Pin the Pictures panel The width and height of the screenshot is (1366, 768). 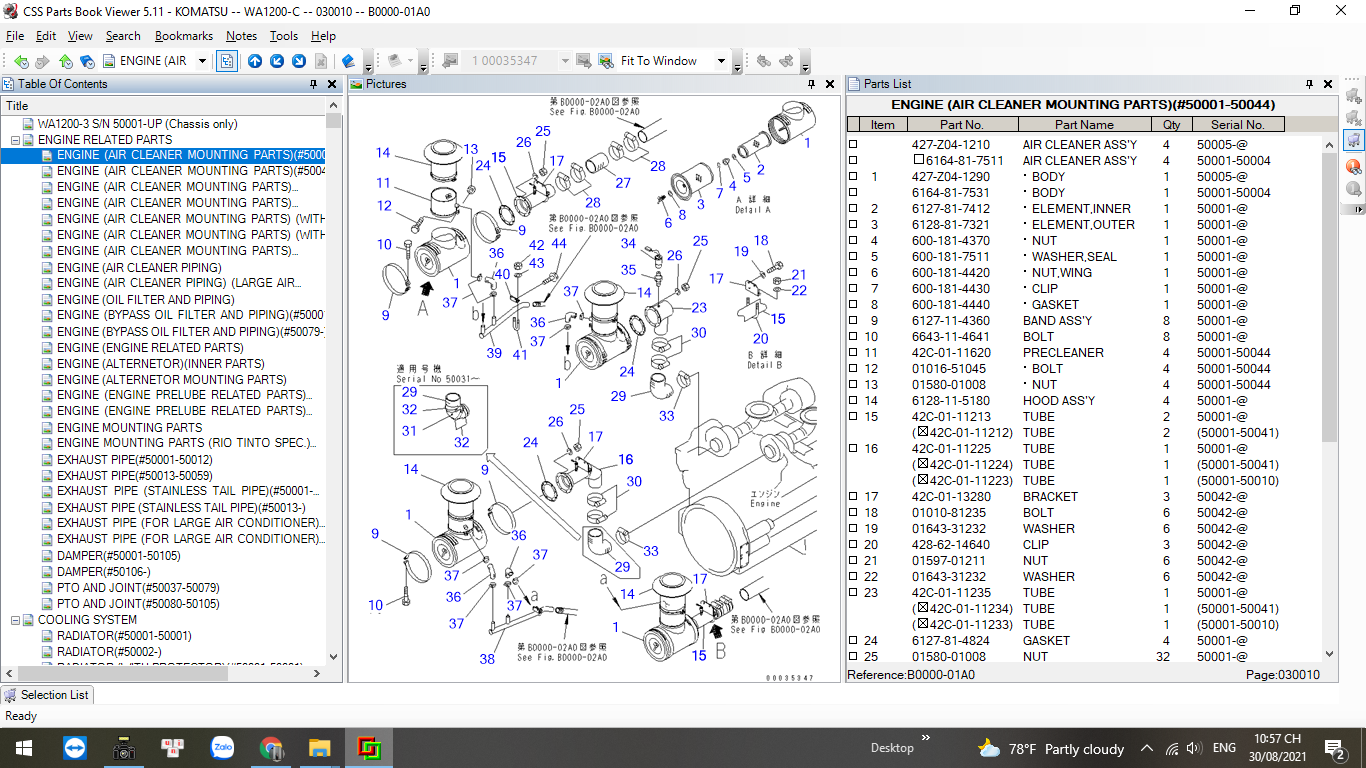point(811,84)
